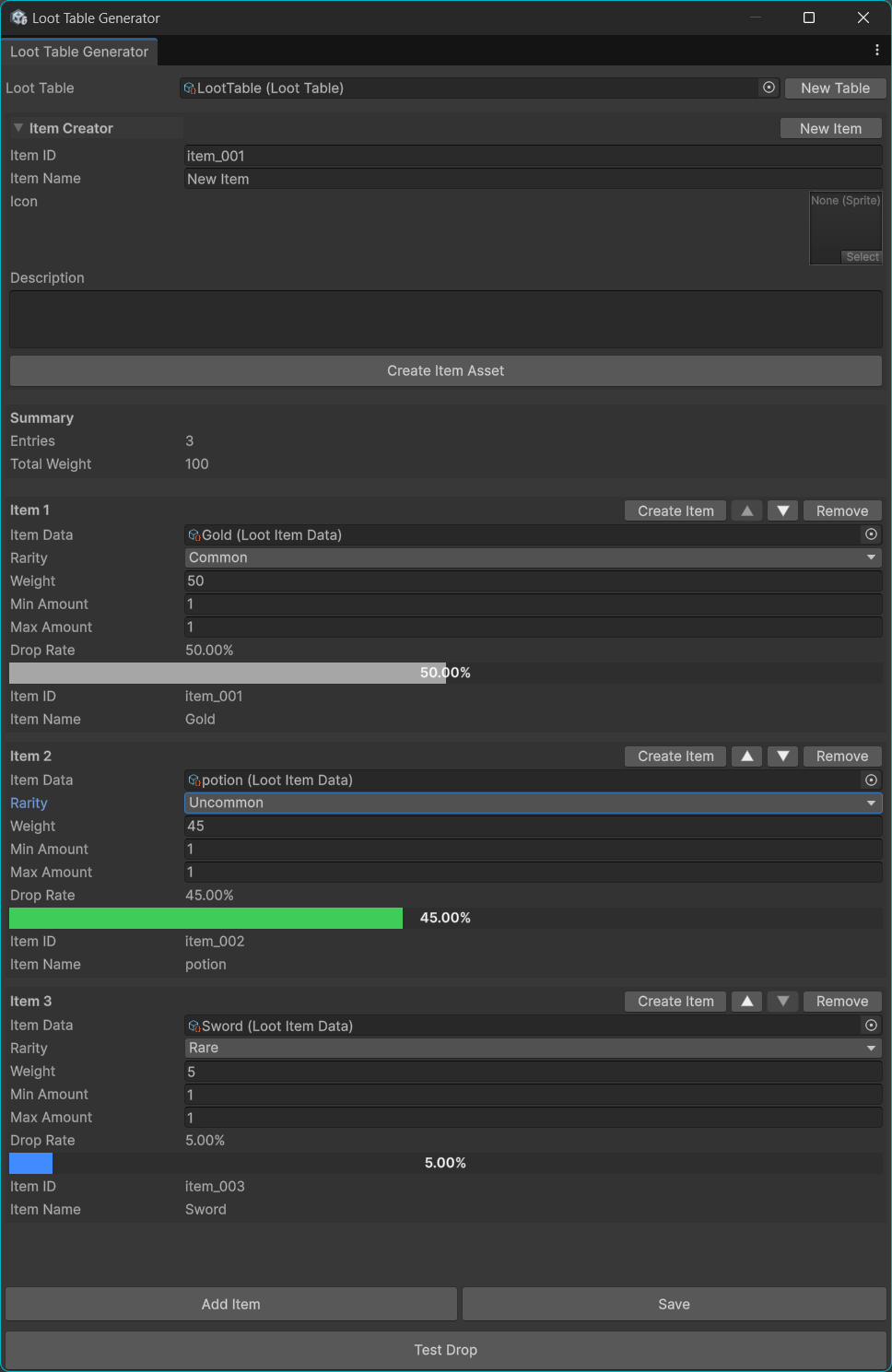The image size is (892, 1372).
Task: Open Item 3 Rarity dropdown showing Rare
Action: 533,1049
